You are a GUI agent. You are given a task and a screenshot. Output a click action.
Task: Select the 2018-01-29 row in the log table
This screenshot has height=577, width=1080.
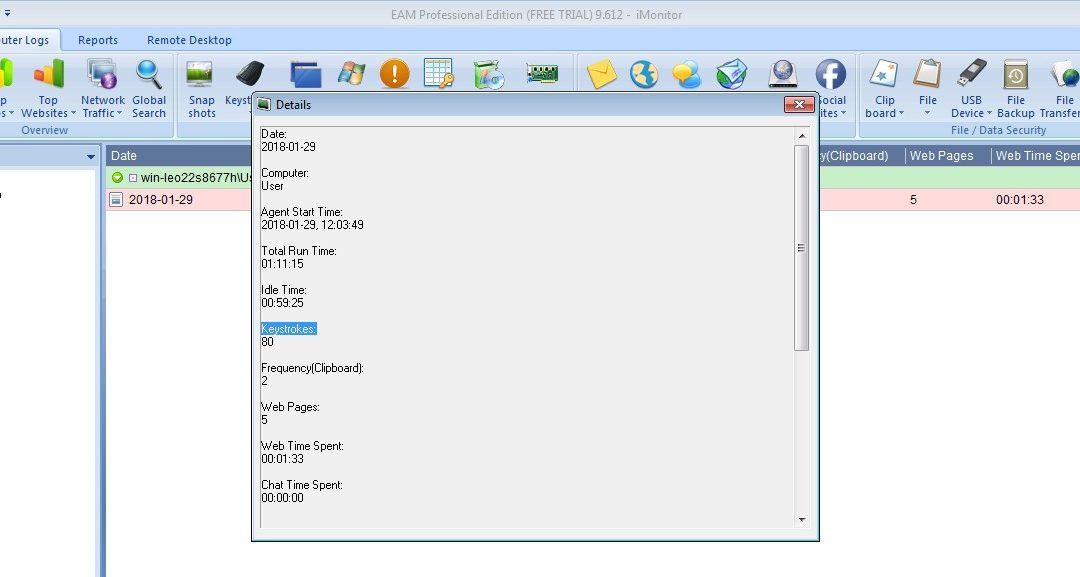point(592,200)
